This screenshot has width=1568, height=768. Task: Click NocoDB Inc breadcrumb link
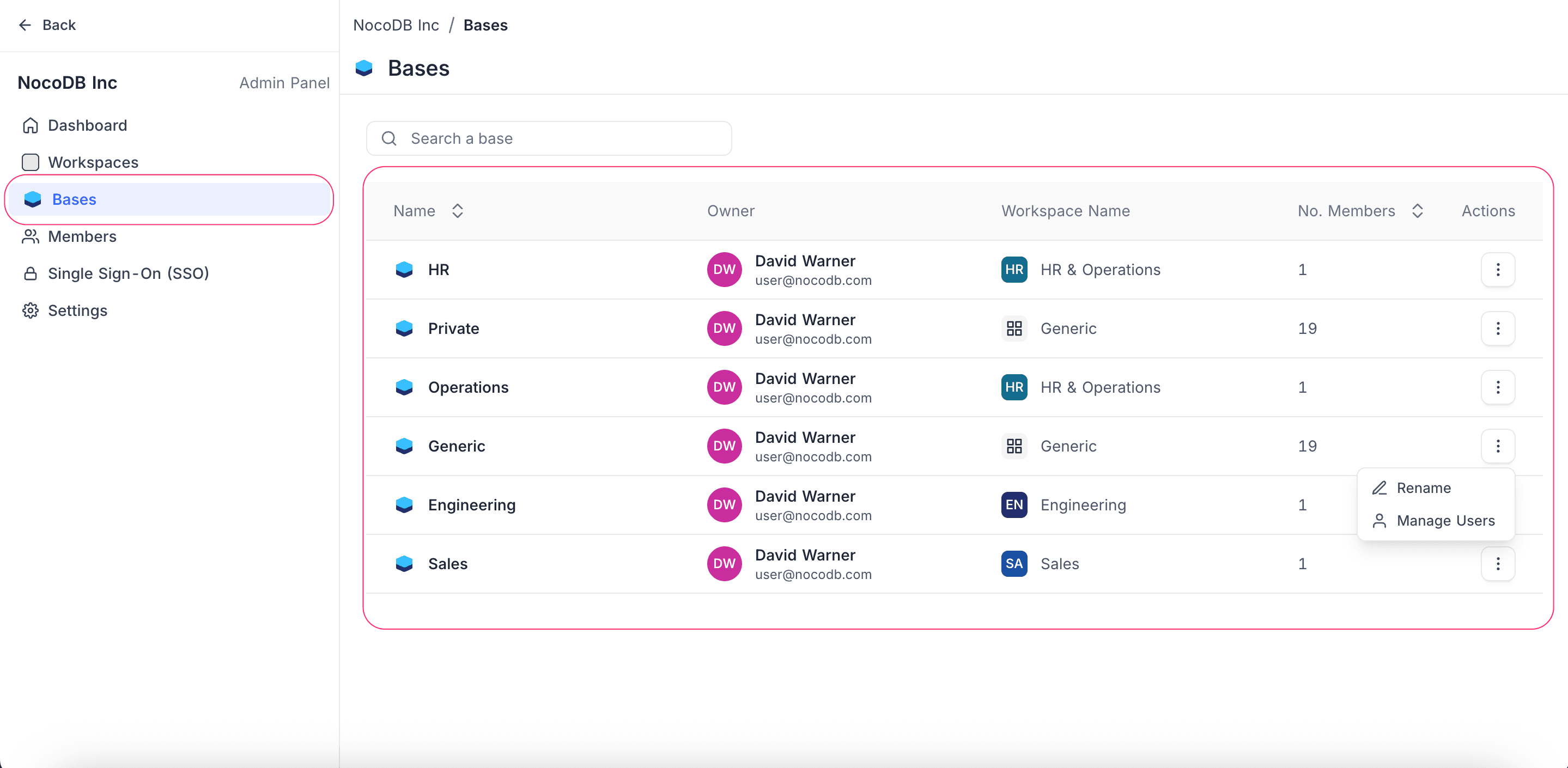[396, 25]
